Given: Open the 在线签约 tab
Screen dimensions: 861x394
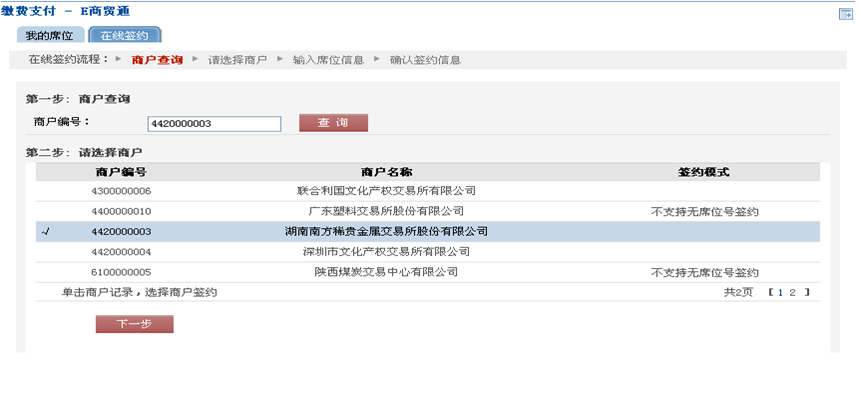Looking at the screenshot, I should 125,36.
